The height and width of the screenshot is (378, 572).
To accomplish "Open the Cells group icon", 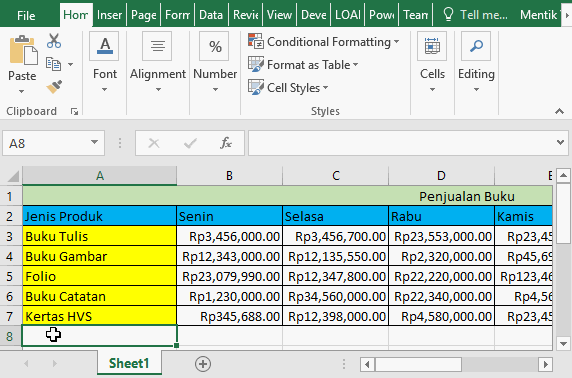I will pos(432,46).
